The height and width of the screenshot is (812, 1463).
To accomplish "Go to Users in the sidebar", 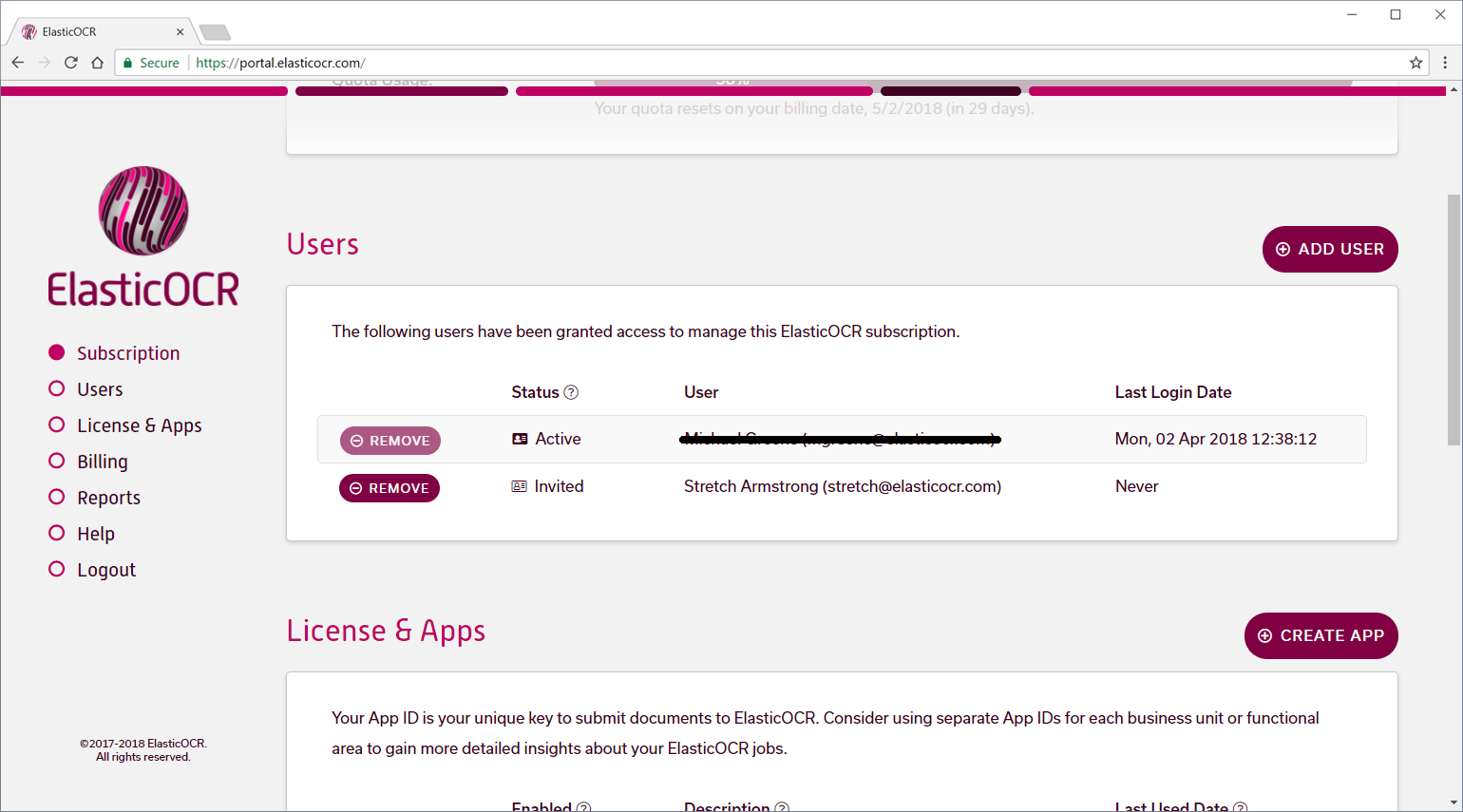I will [100, 389].
